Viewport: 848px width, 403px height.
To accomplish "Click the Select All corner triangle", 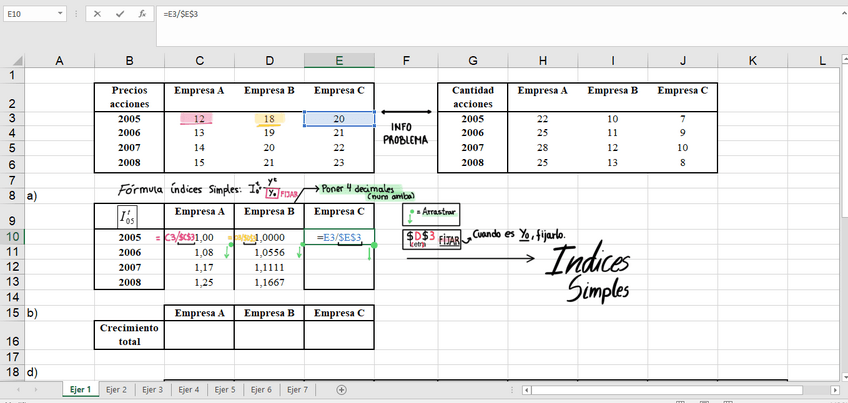I will (x=11, y=61).
